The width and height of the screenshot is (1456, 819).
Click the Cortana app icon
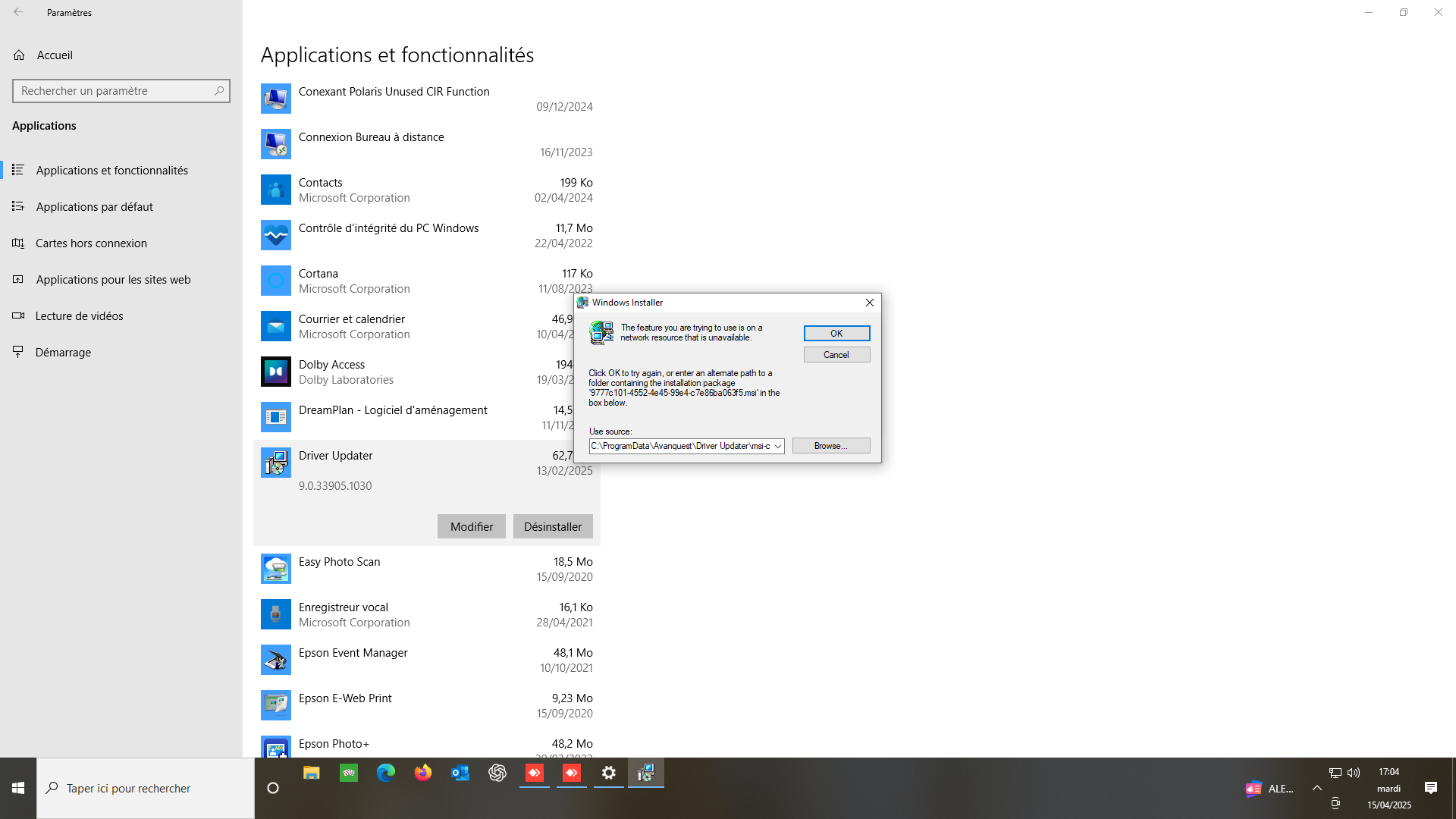[x=276, y=281]
